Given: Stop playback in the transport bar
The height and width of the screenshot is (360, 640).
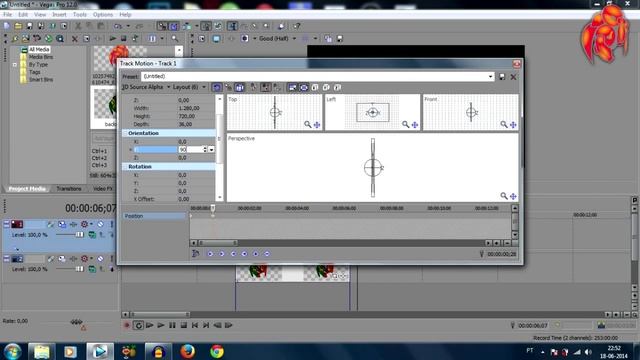Looking at the screenshot, I should point(184,325).
